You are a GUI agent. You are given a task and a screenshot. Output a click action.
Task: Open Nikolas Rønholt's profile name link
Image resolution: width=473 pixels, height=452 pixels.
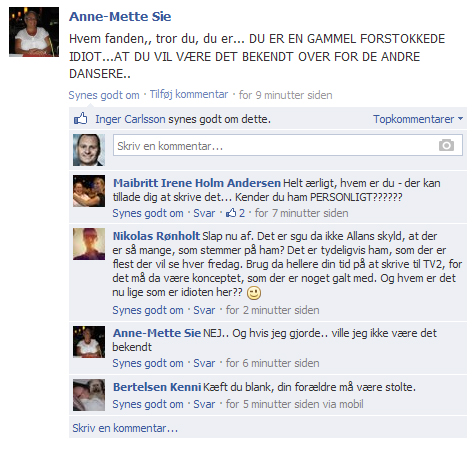point(156,236)
